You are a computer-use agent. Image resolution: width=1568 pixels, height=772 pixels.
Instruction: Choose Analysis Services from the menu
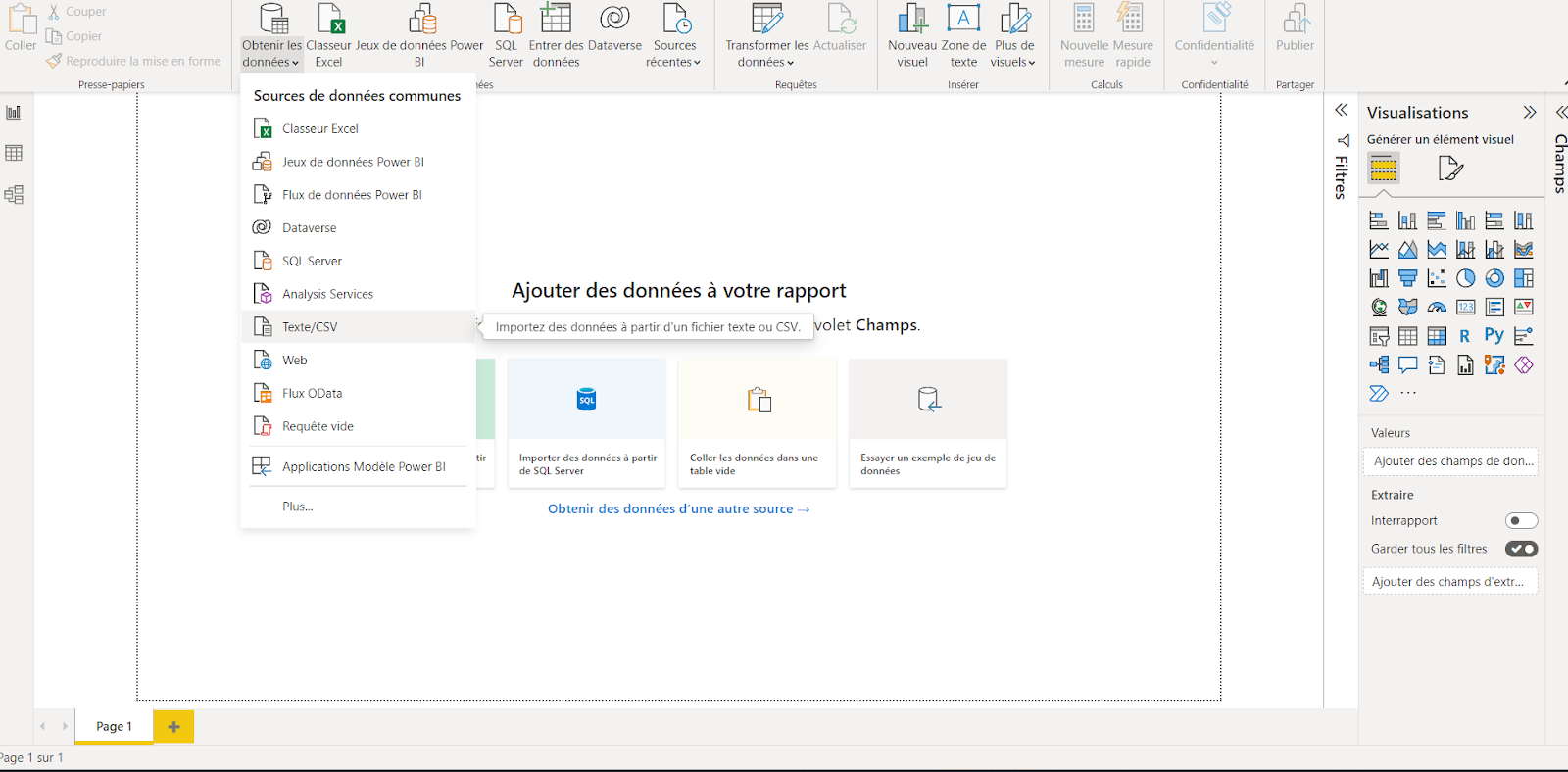[358, 294]
